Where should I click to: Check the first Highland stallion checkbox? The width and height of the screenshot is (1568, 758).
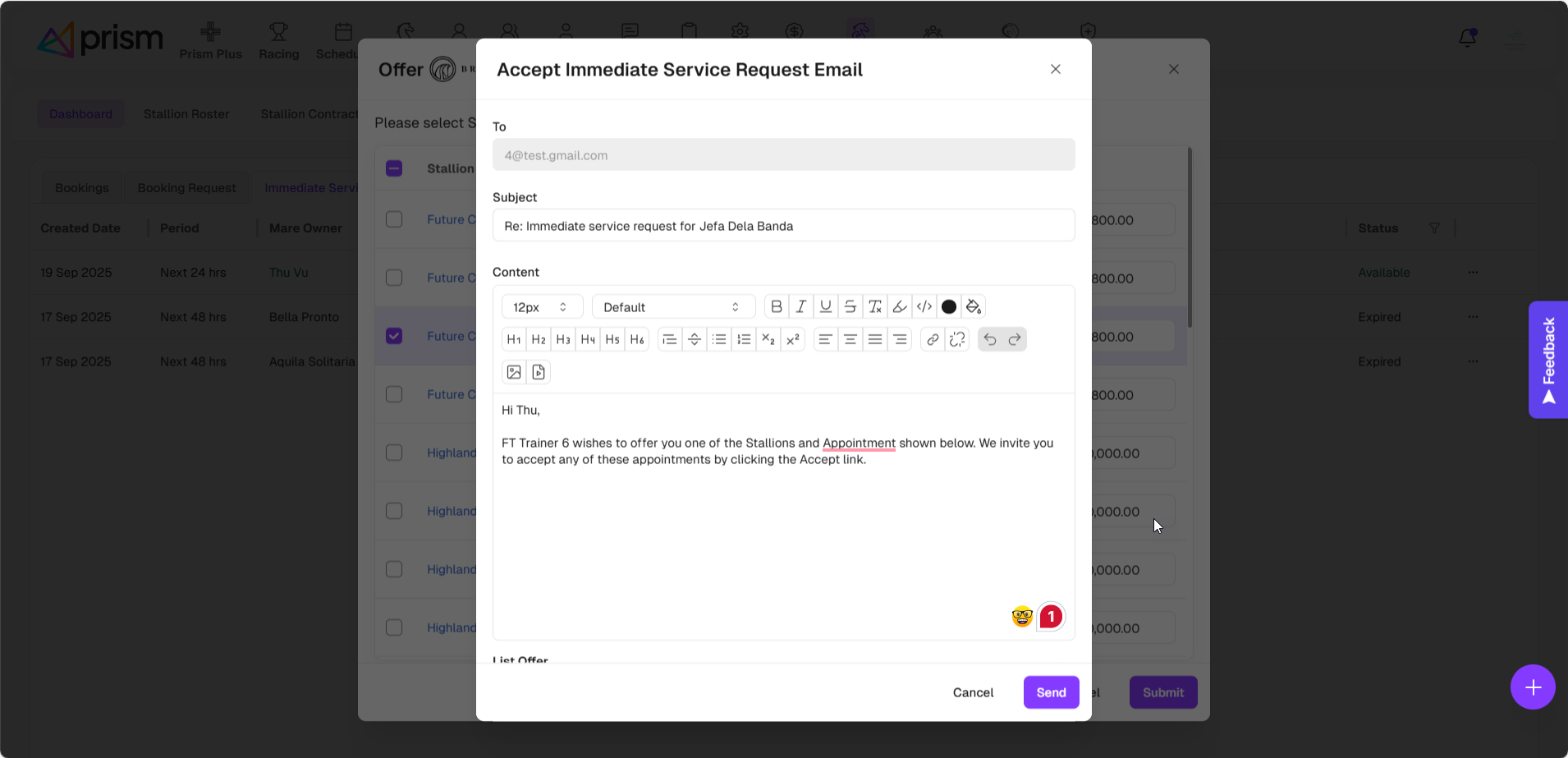pyautogui.click(x=394, y=453)
